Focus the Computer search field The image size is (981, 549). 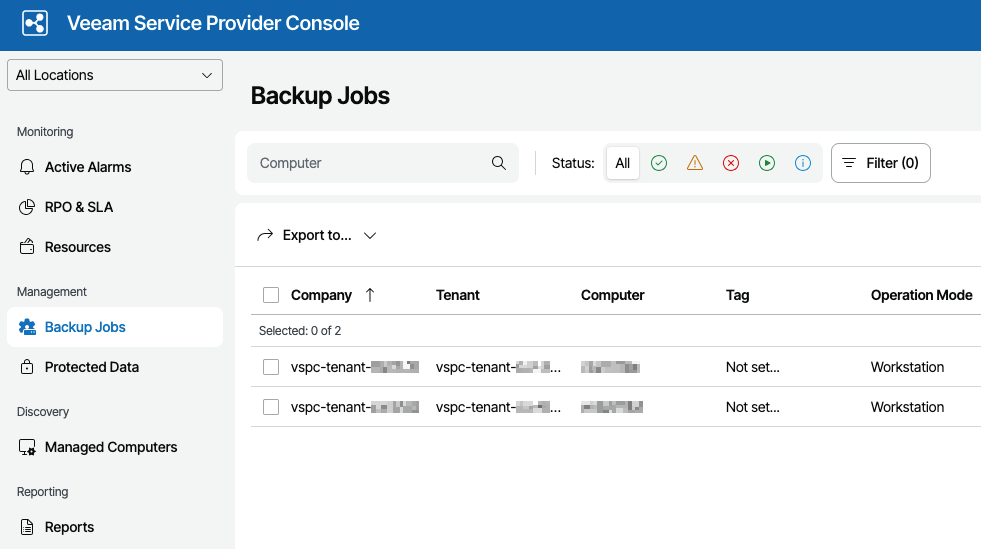click(383, 163)
